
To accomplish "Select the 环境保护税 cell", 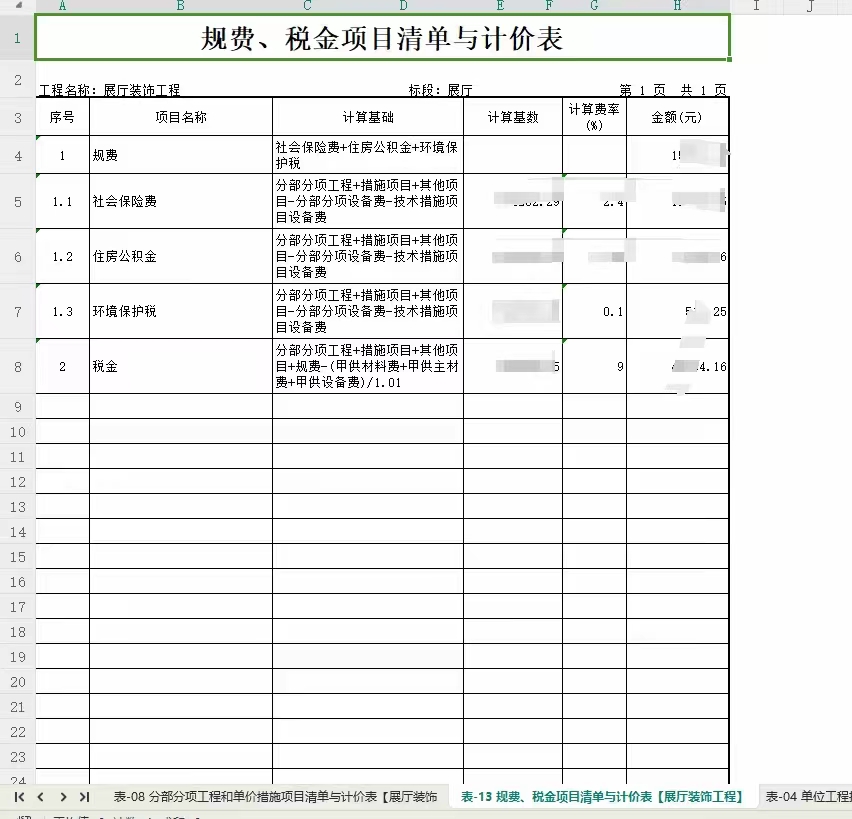I will click(180, 311).
